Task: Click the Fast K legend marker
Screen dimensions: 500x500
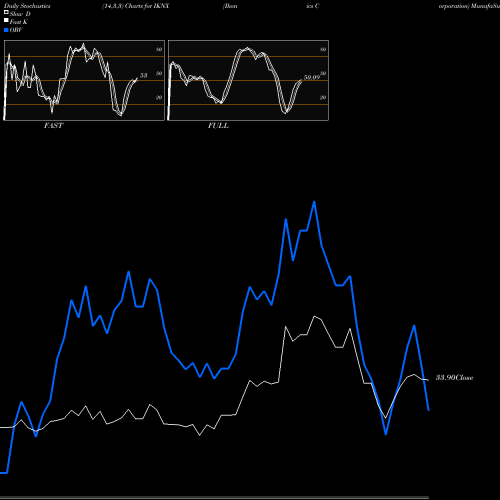Action: pyautogui.click(x=6, y=20)
